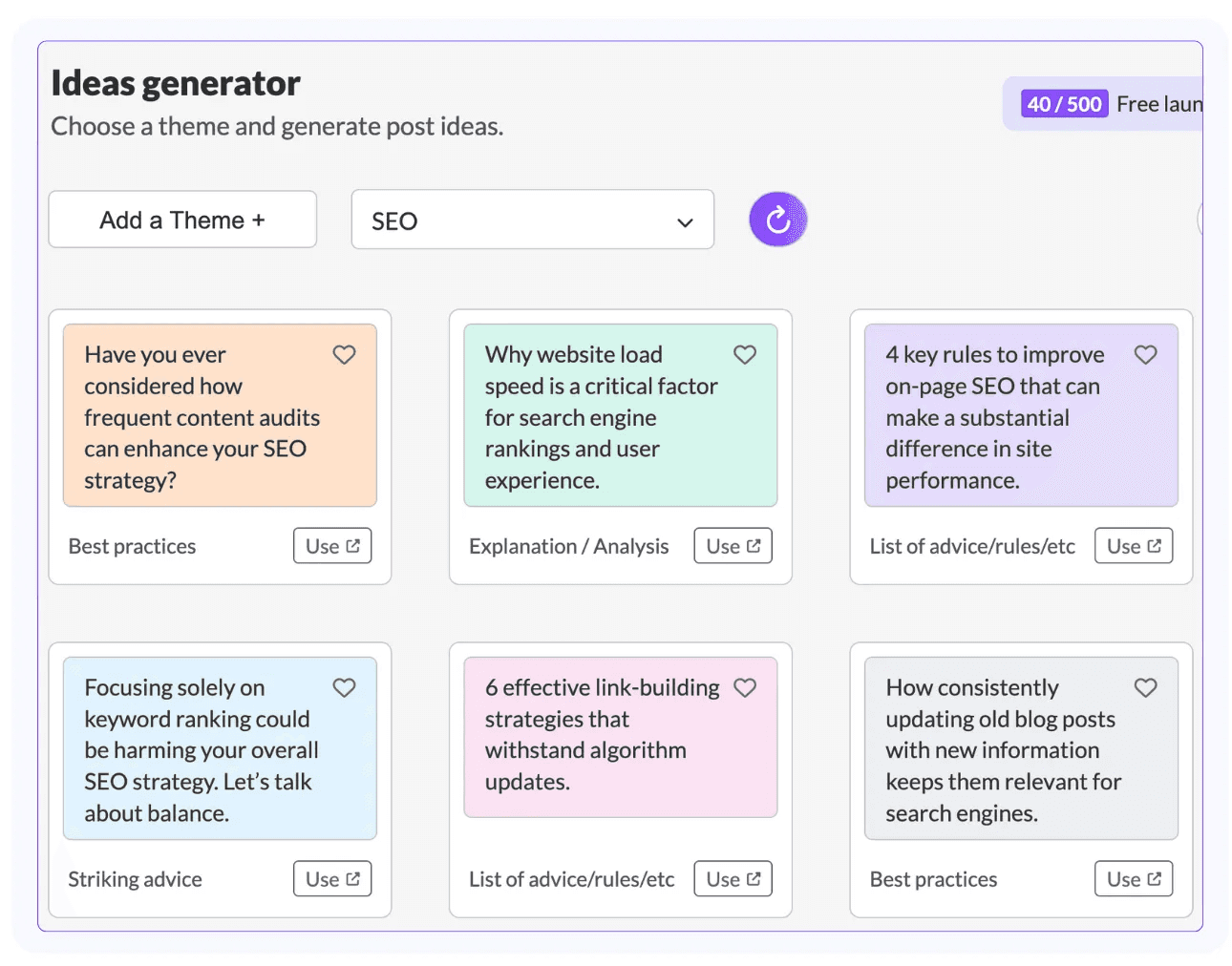Use the Striking advice idea

(332, 879)
